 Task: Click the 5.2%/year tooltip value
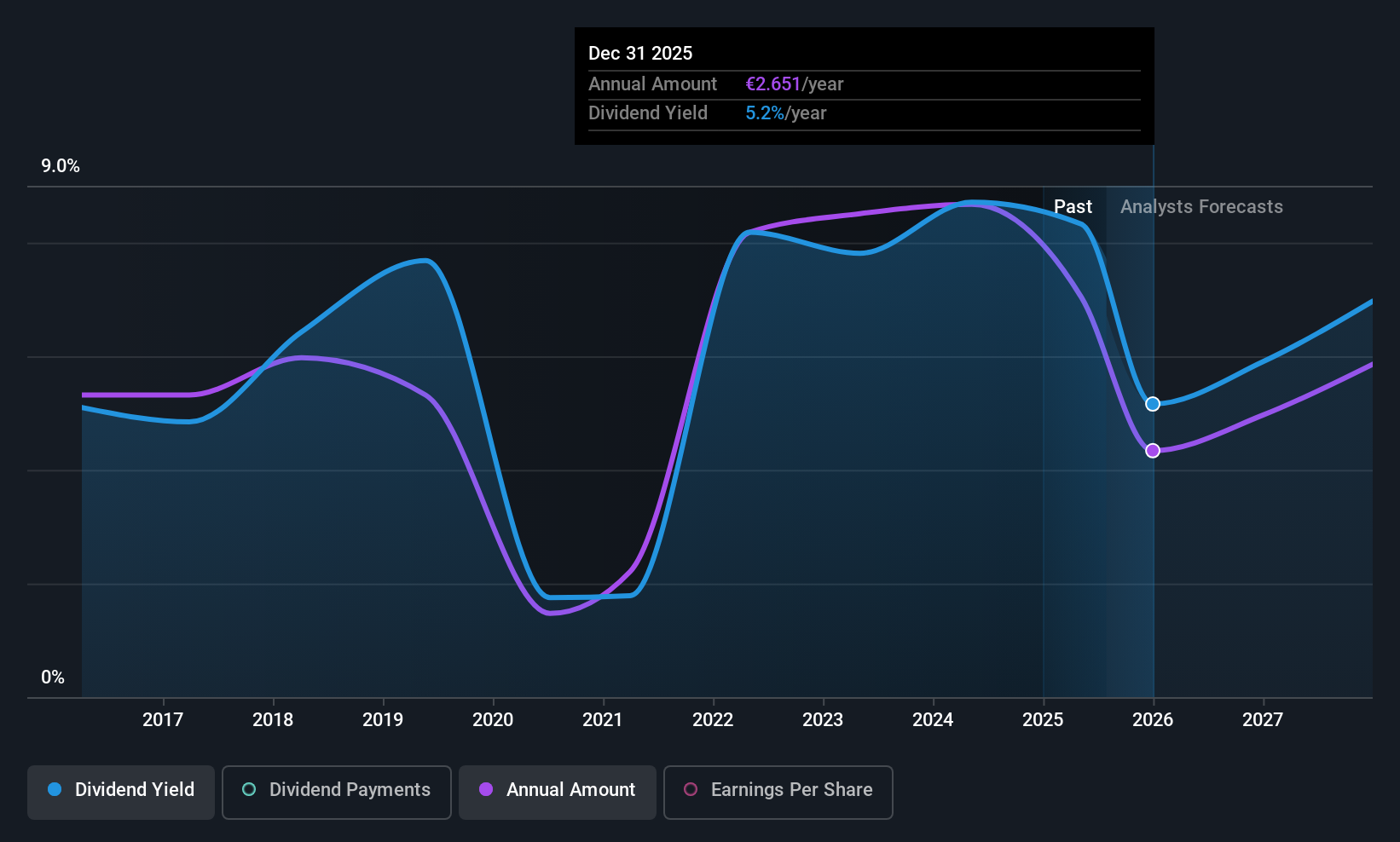point(786,113)
